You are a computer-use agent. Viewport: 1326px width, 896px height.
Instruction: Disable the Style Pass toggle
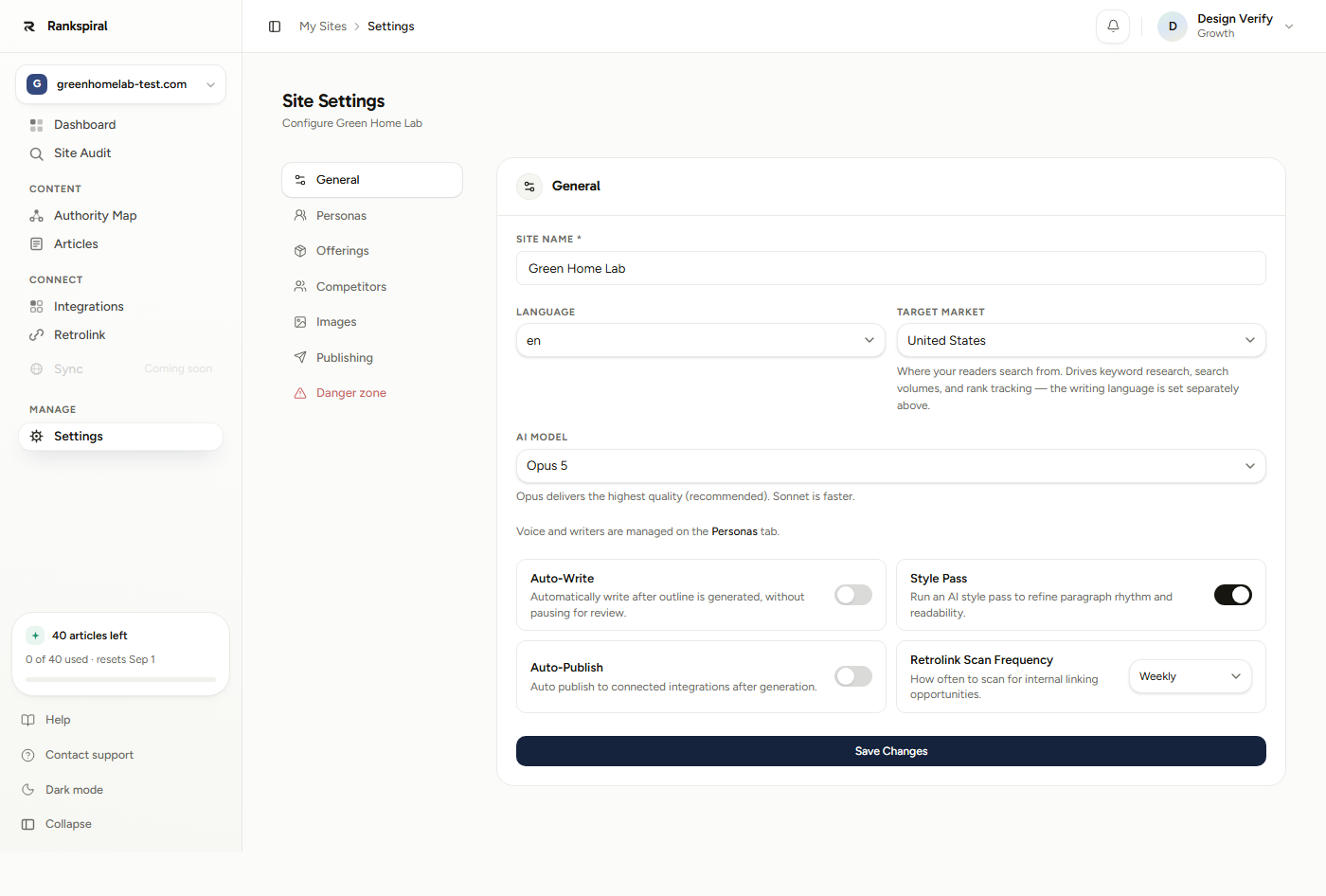1233,595
